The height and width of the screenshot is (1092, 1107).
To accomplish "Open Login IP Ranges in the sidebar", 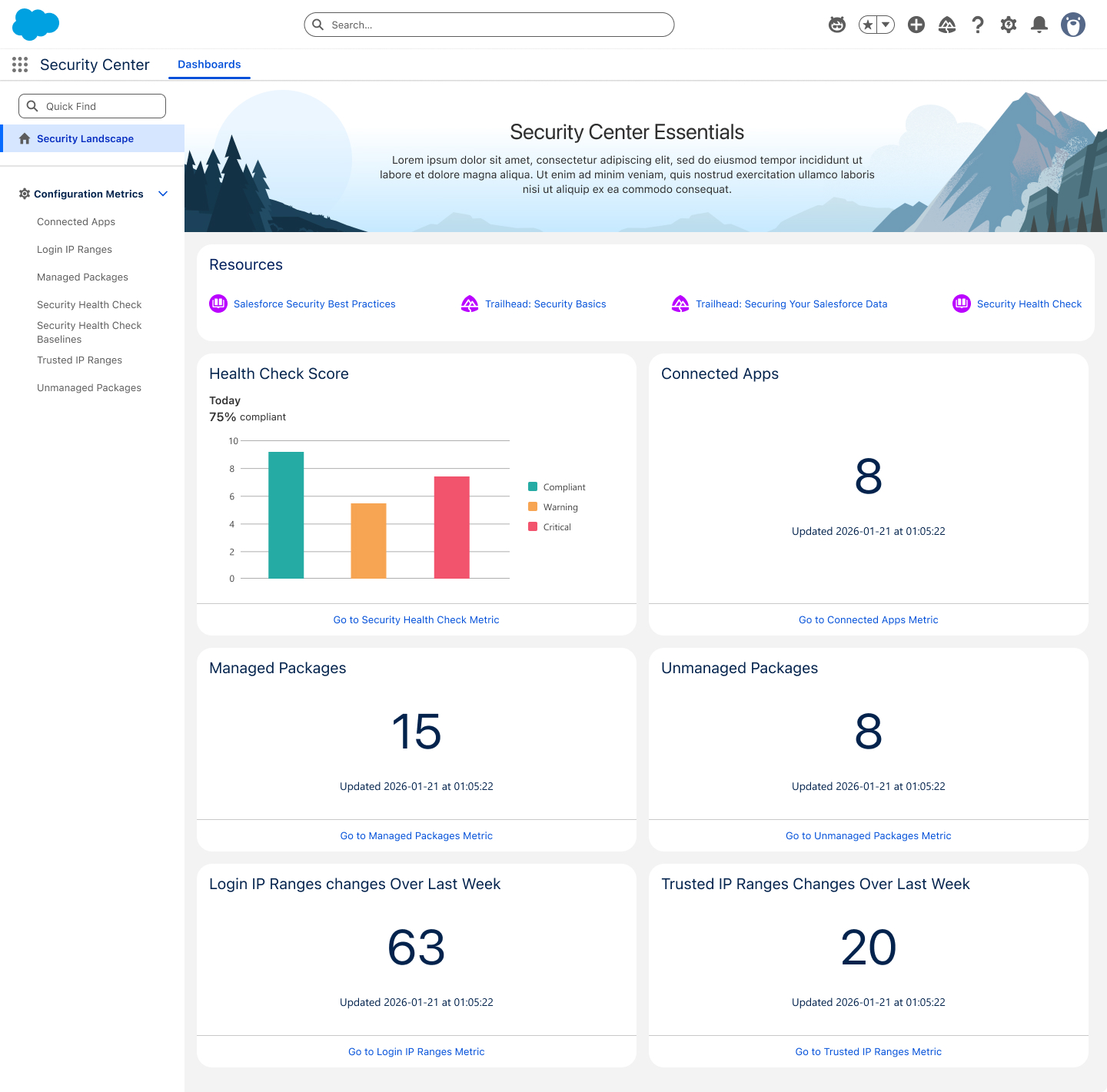I will point(75,250).
